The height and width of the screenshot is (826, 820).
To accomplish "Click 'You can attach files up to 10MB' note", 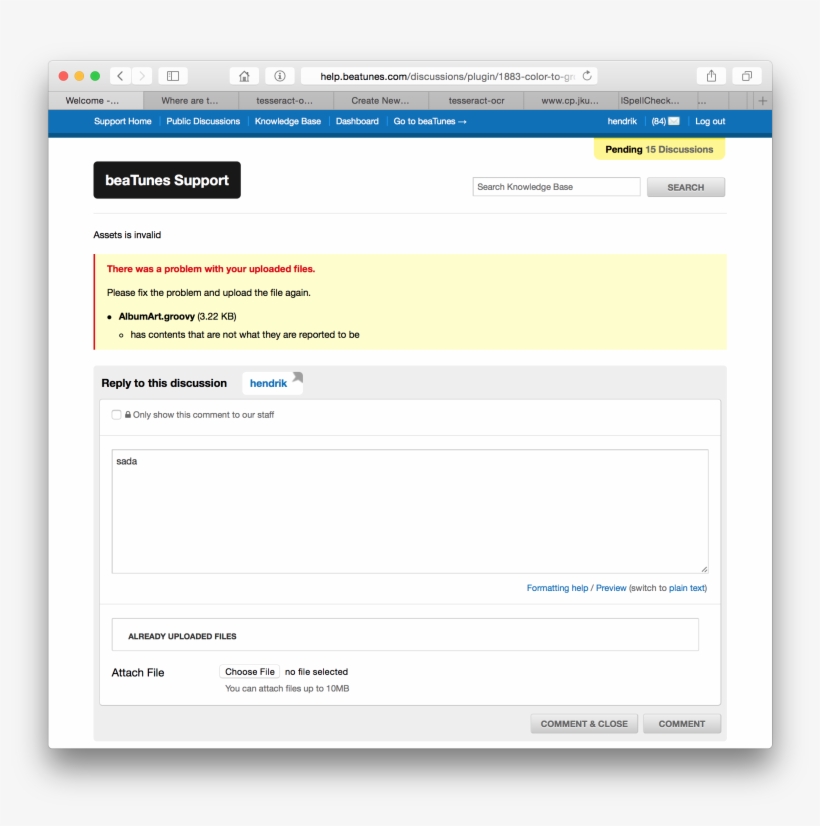I will (x=287, y=689).
